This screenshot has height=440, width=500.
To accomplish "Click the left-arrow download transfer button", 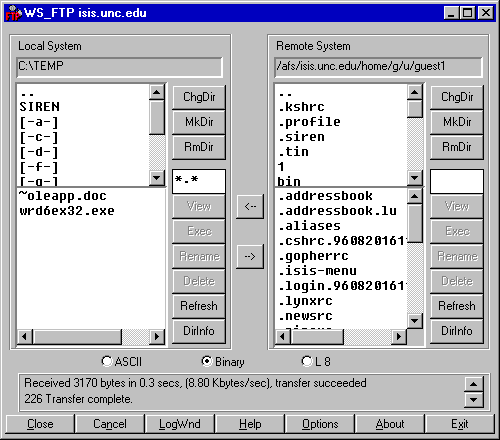I will 250,207.
